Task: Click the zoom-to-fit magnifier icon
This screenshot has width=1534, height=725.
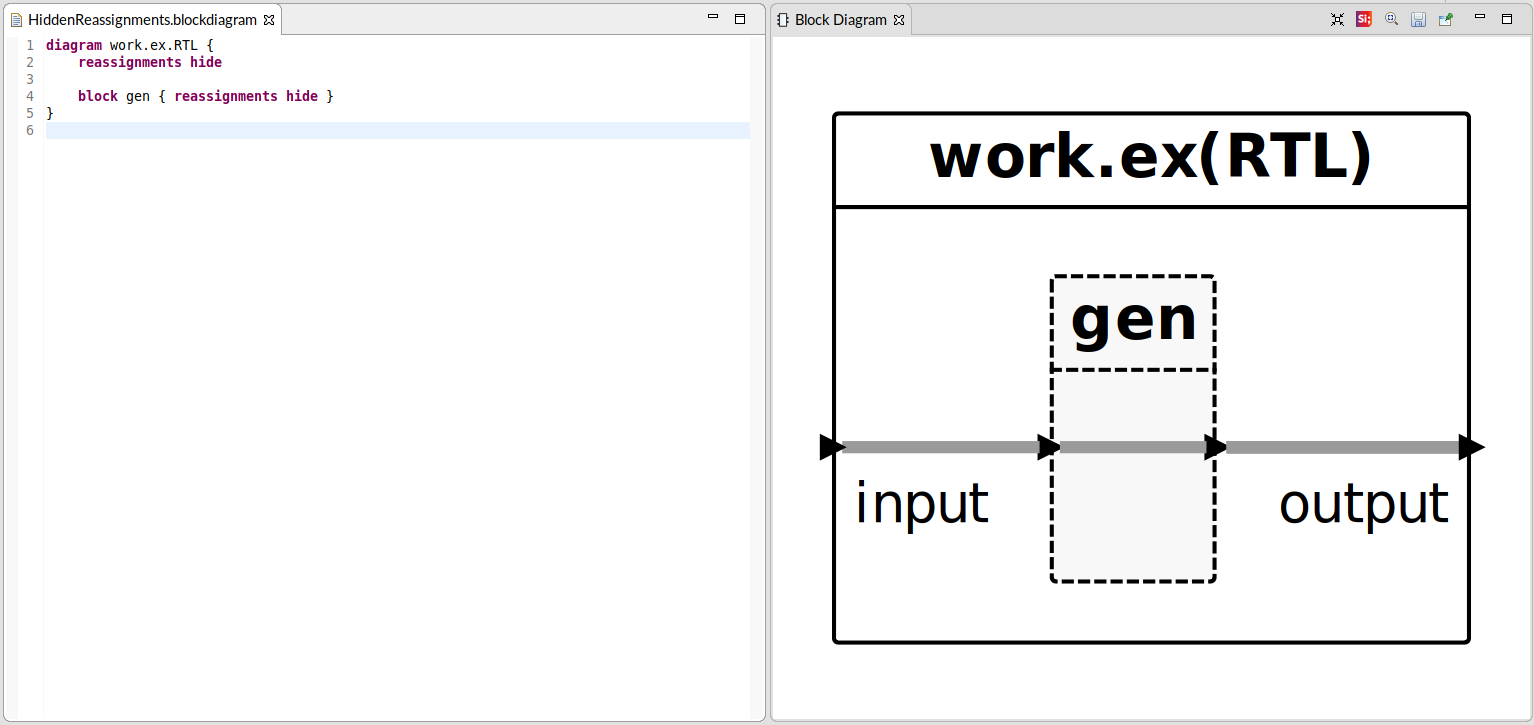Action: 1391,19
